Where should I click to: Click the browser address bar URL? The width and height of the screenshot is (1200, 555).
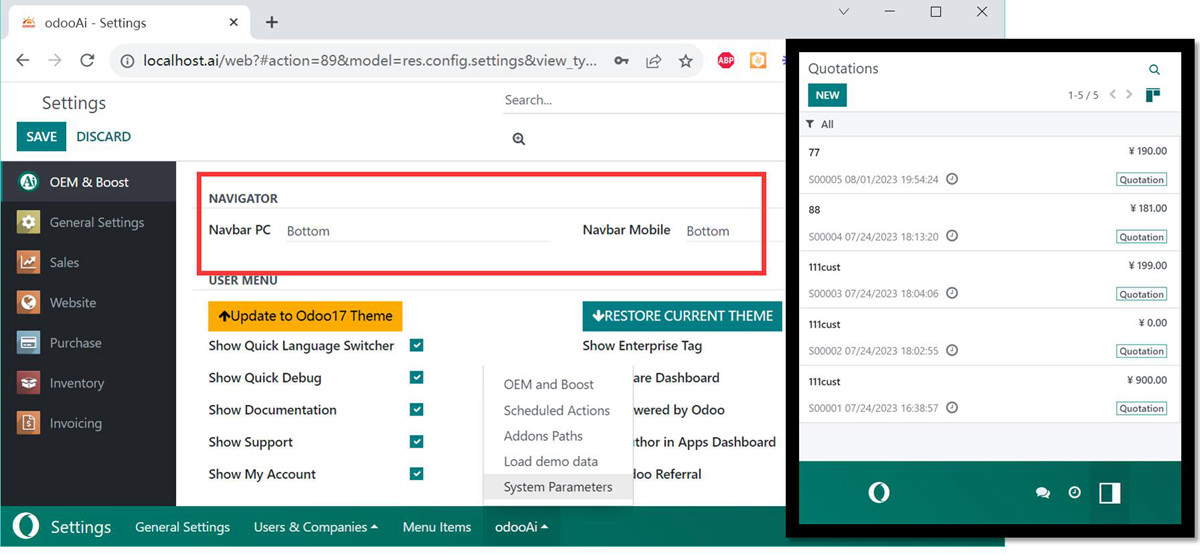pyautogui.click(x=370, y=61)
